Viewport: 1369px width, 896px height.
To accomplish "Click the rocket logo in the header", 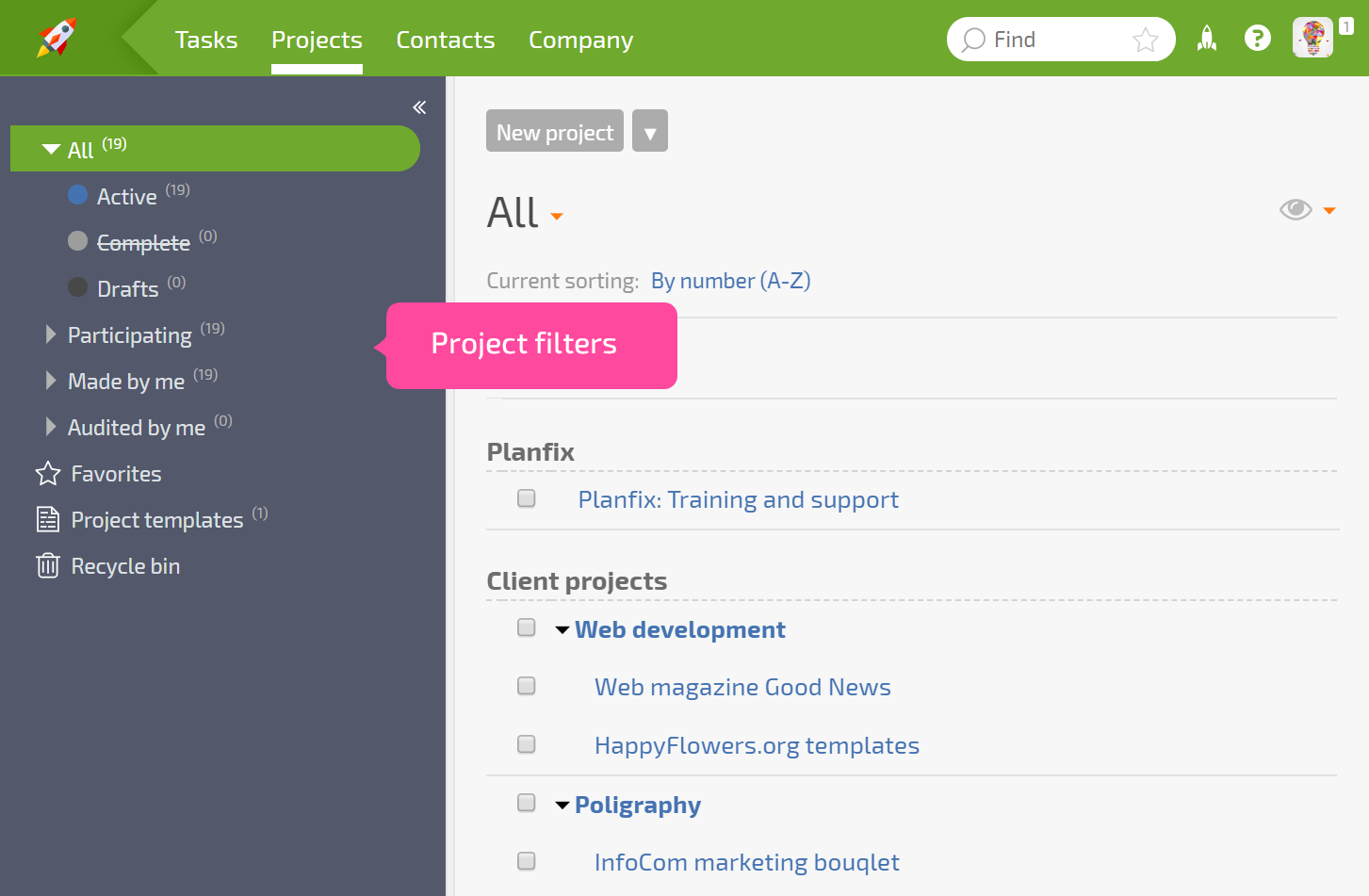I will pyautogui.click(x=57, y=38).
